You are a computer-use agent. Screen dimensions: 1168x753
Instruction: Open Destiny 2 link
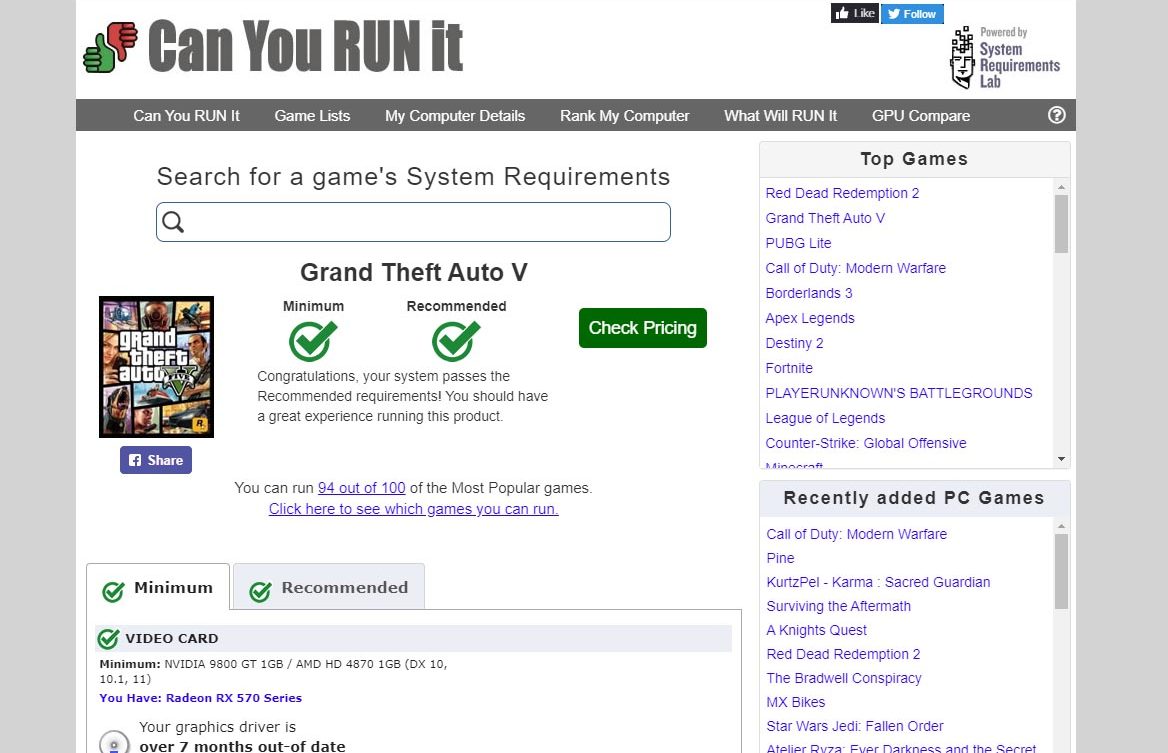pos(795,343)
